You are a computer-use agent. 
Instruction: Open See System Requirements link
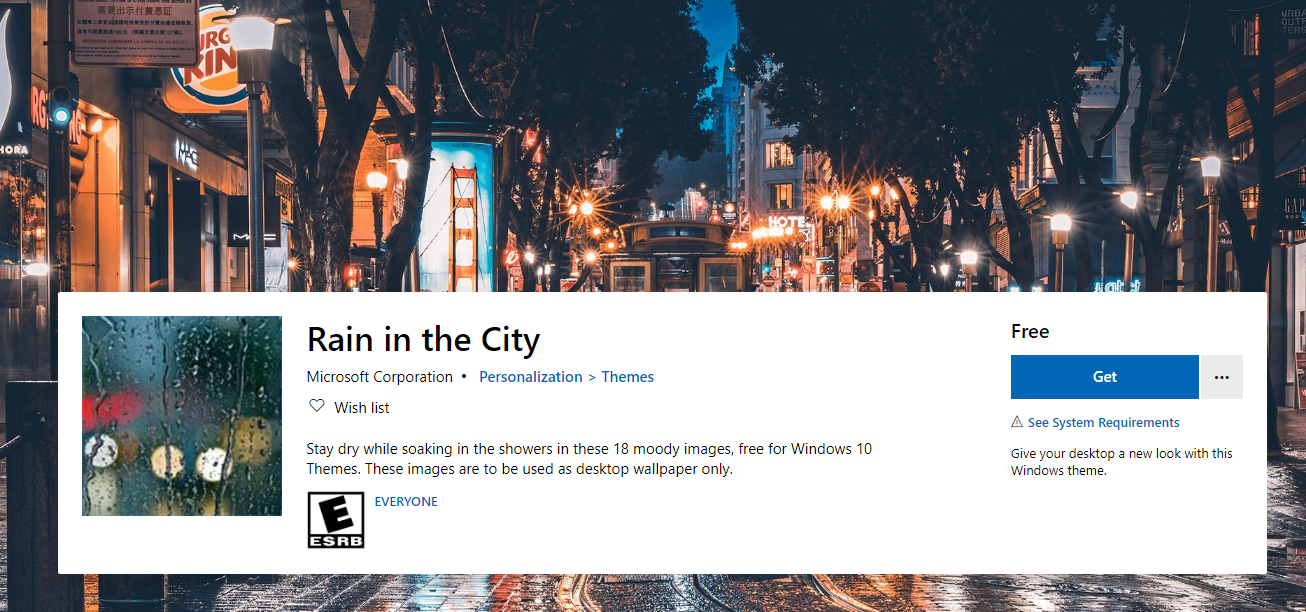click(x=1104, y=423)
